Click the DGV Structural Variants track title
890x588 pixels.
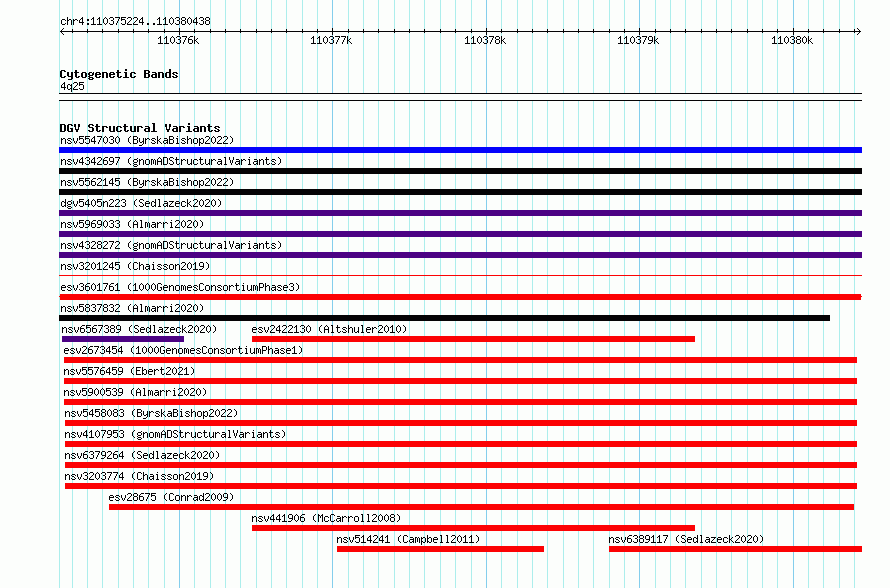[140, 128]
